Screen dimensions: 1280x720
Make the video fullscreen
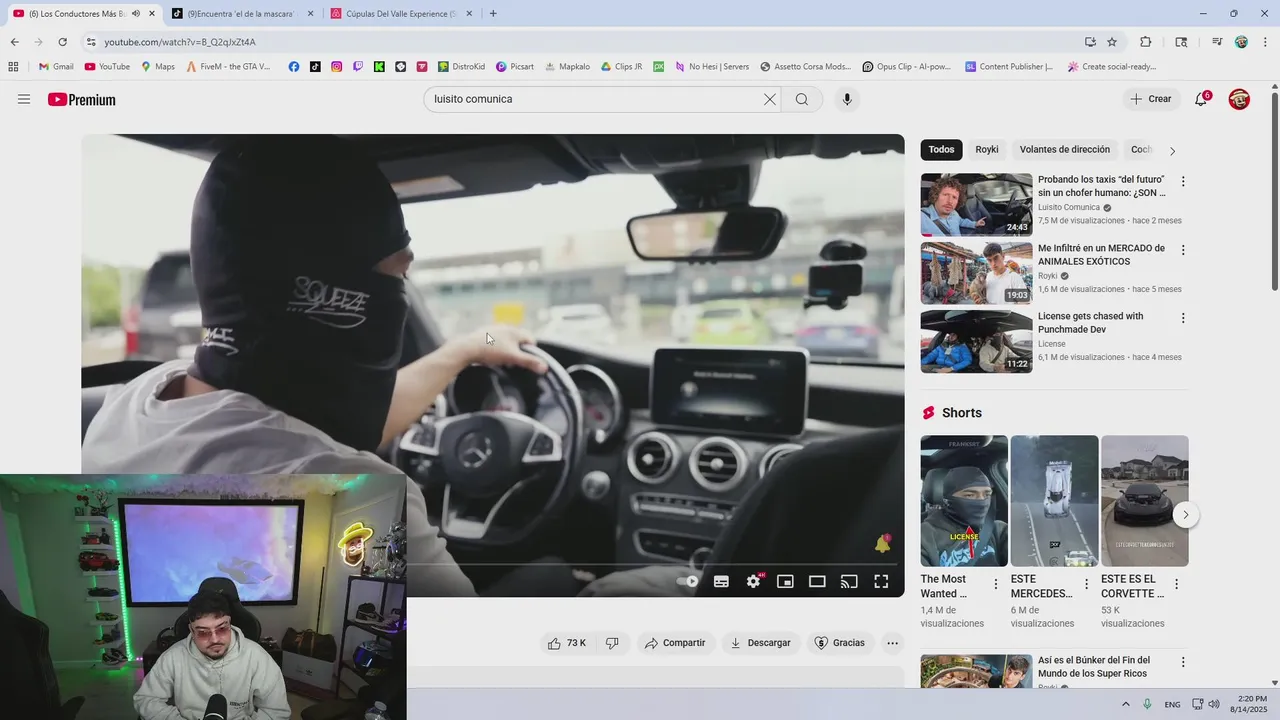tap(881, 581)
